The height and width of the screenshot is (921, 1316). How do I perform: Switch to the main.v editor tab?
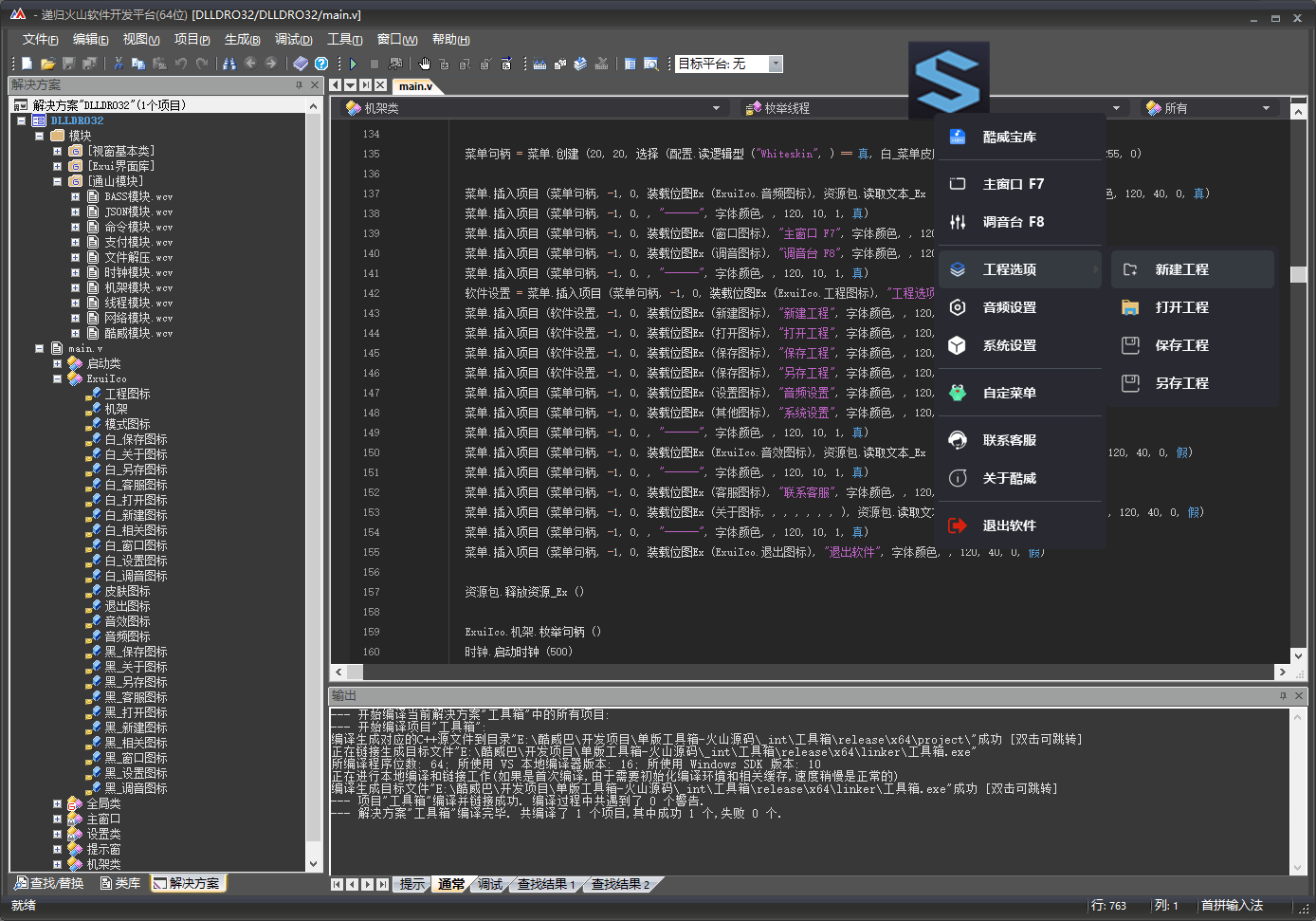point(415,86)
